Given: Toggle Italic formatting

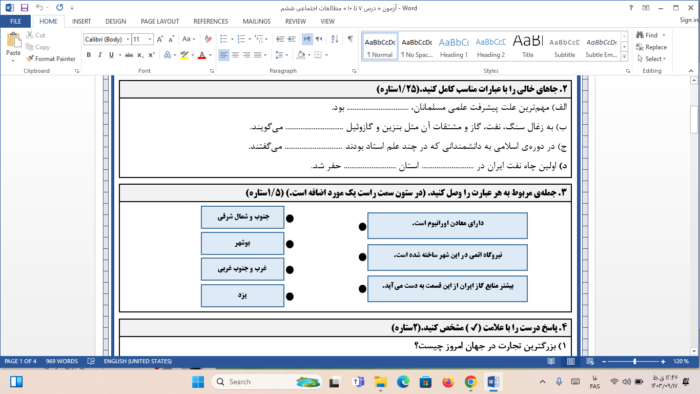Looking at the screenshot, I should pyautogui.click(x=100, y=55).
